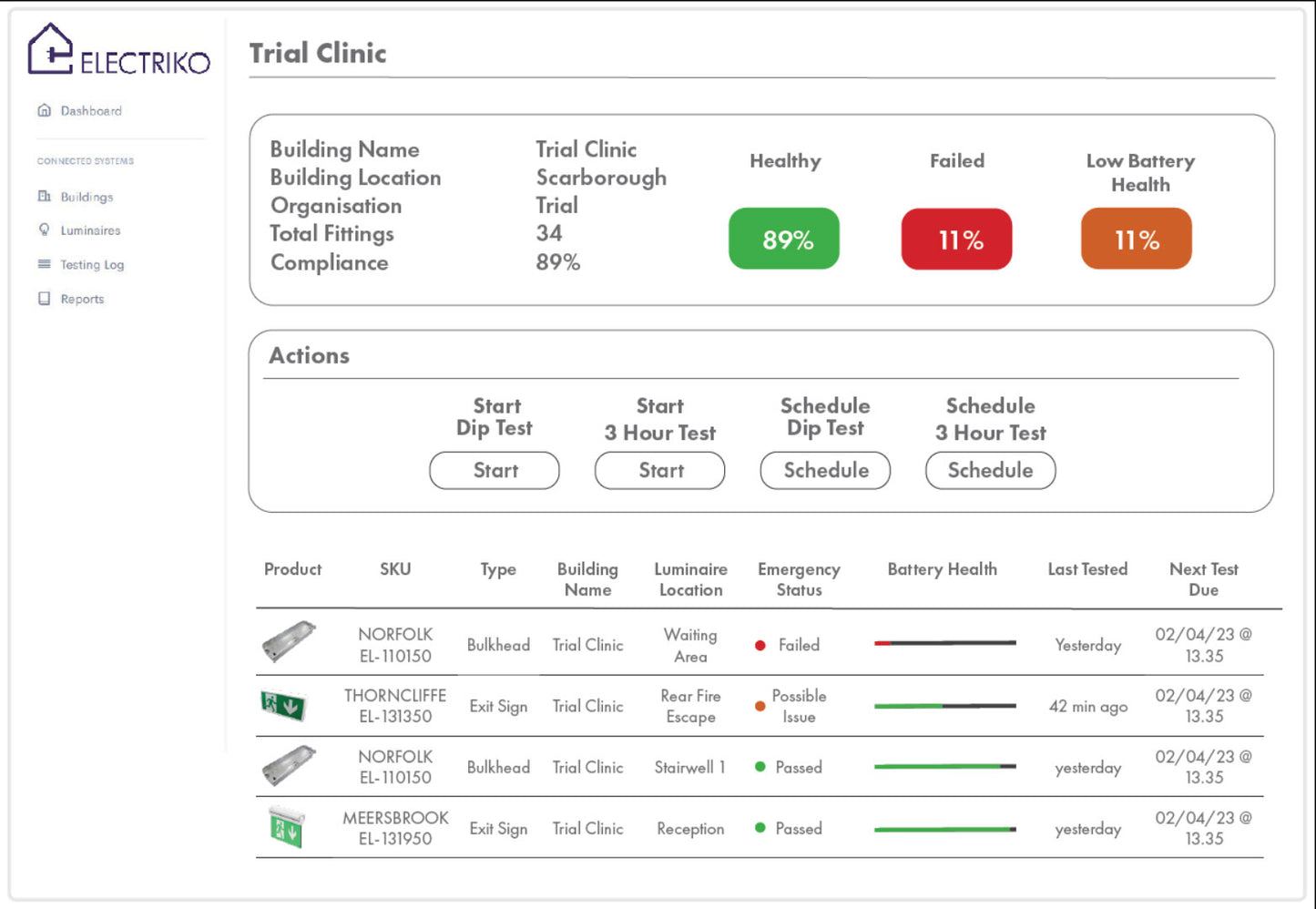The height and width of the screenshot is (909, 1316).
Task: Click the Electriko house logo
Action: click(x=49, y=46)
